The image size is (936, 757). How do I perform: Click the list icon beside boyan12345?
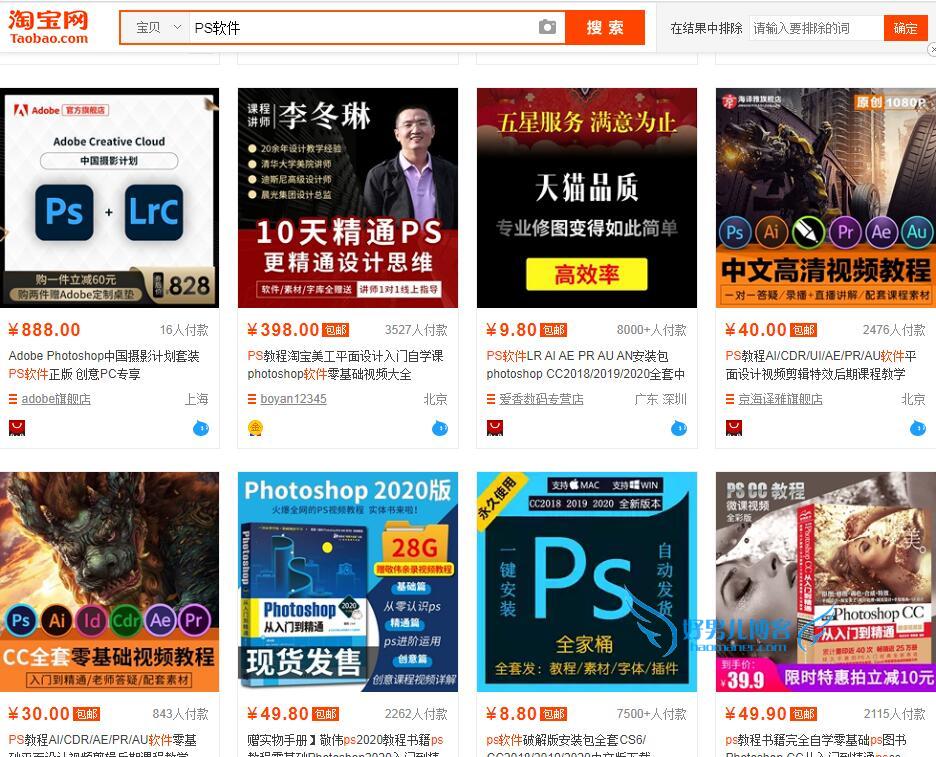click(251, 399)
